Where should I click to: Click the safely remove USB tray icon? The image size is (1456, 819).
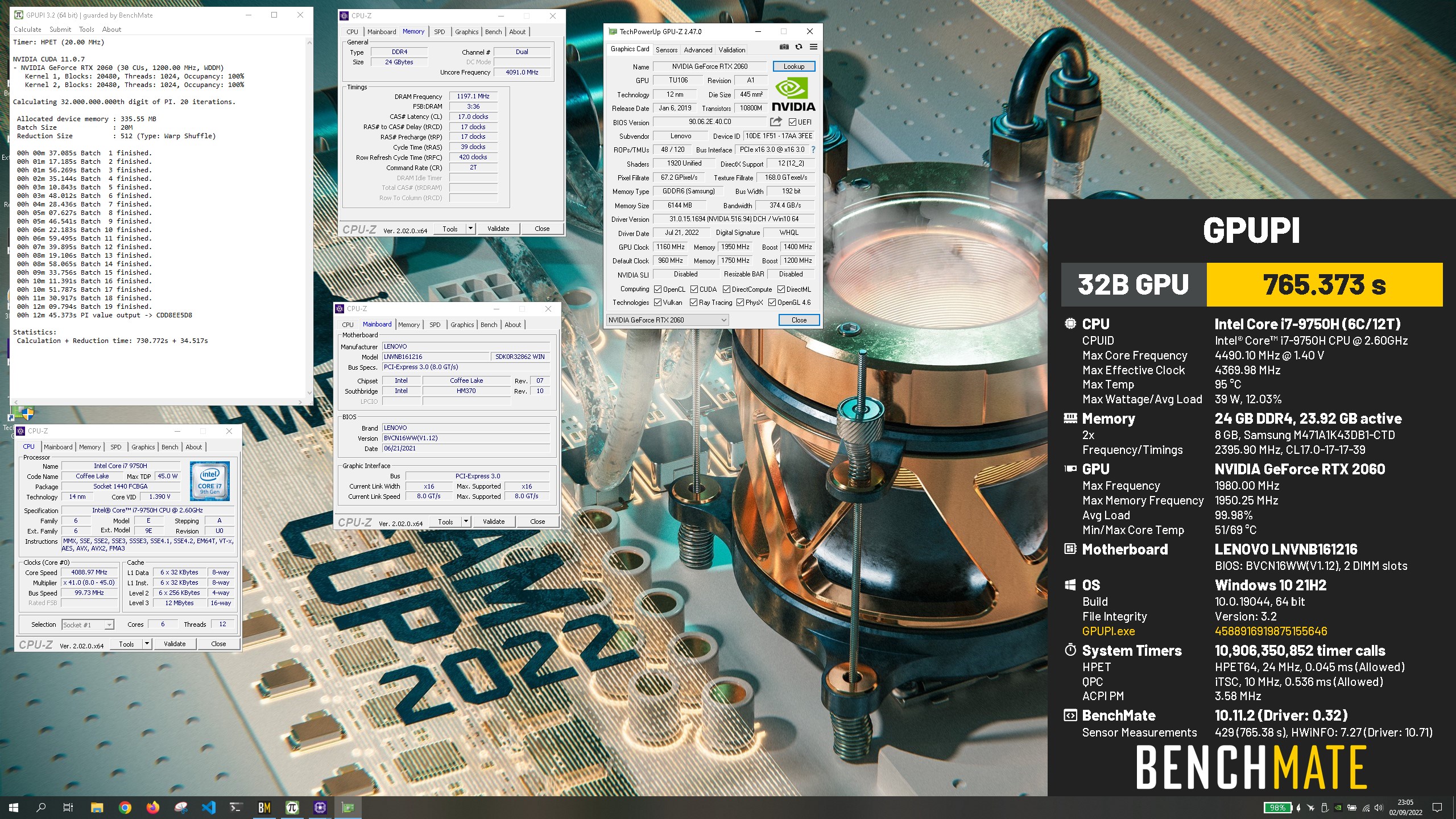pyautogui.click(x=1325, y=808)
